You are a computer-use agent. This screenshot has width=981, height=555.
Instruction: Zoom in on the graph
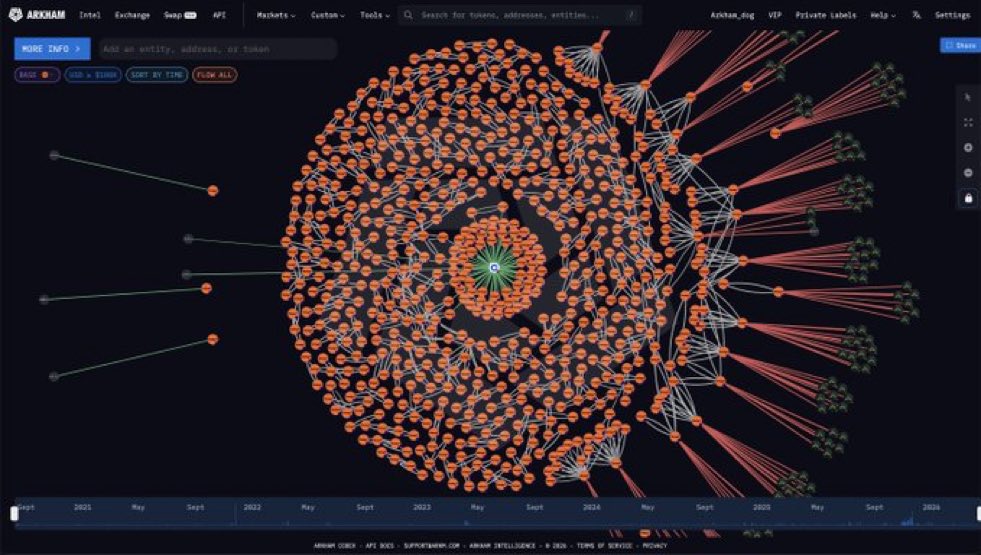(x=968, y=148)
